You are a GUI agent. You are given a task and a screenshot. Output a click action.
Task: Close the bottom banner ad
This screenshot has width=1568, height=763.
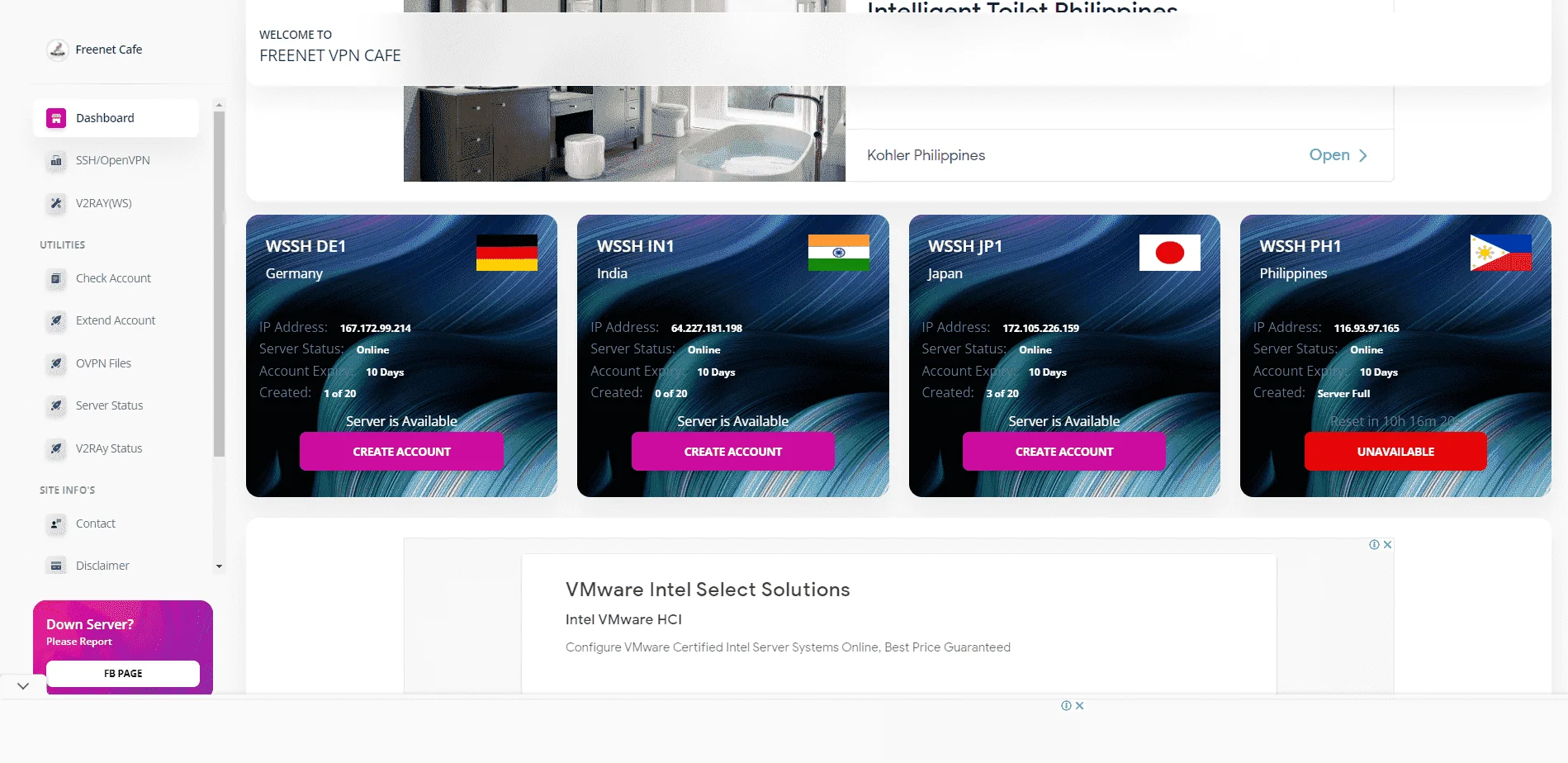tap(1079, 706)
